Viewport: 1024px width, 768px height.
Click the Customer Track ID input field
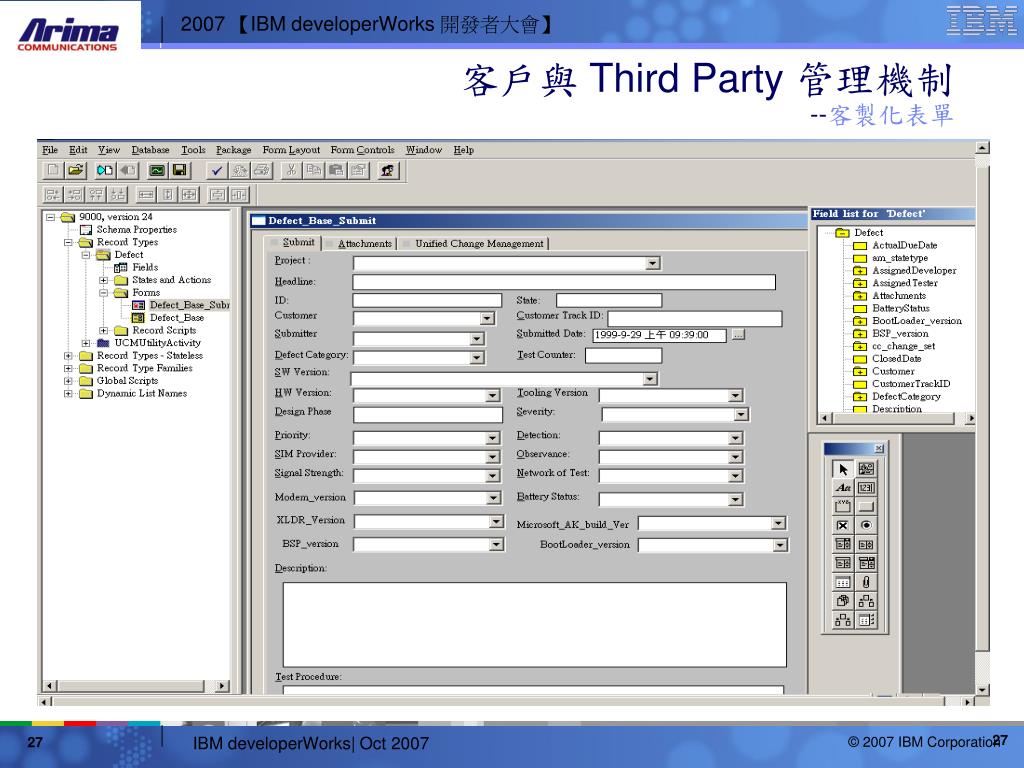point(694,319)
